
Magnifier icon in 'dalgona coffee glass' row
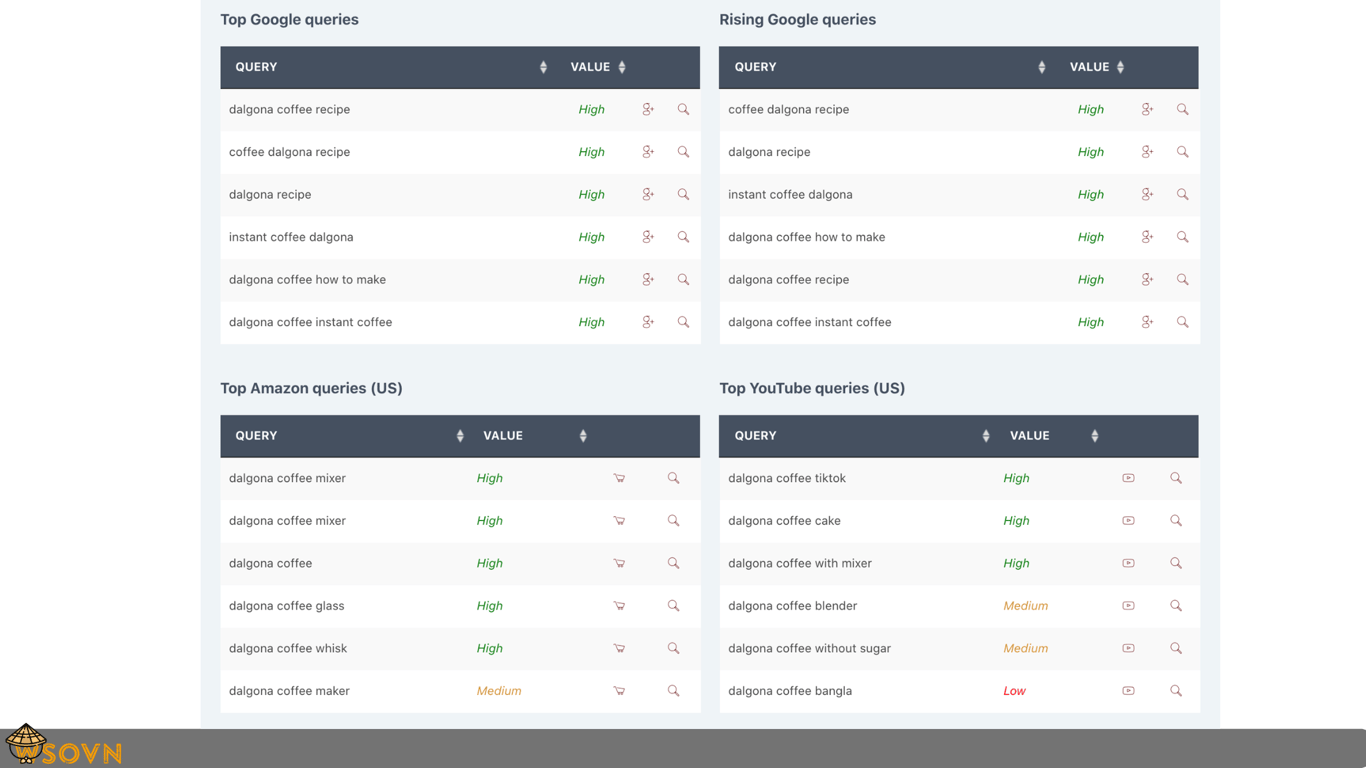[673, 606]
